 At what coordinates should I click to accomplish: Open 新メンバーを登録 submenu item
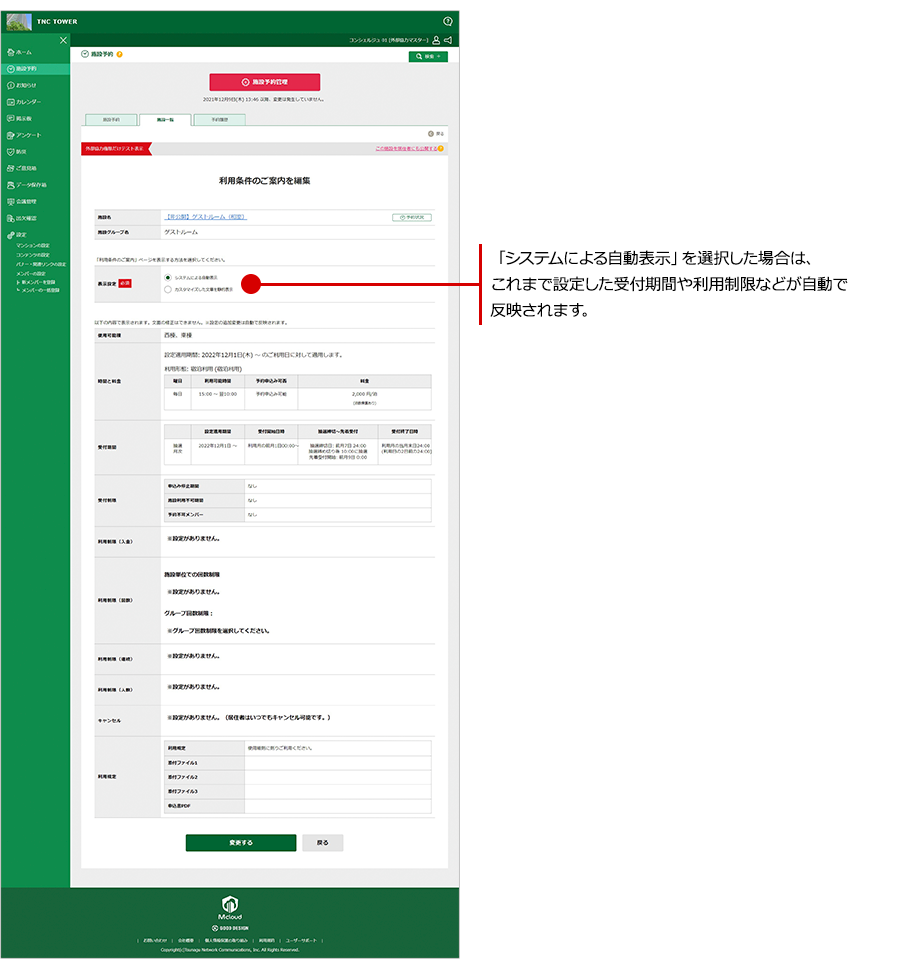tap(40, 283)
